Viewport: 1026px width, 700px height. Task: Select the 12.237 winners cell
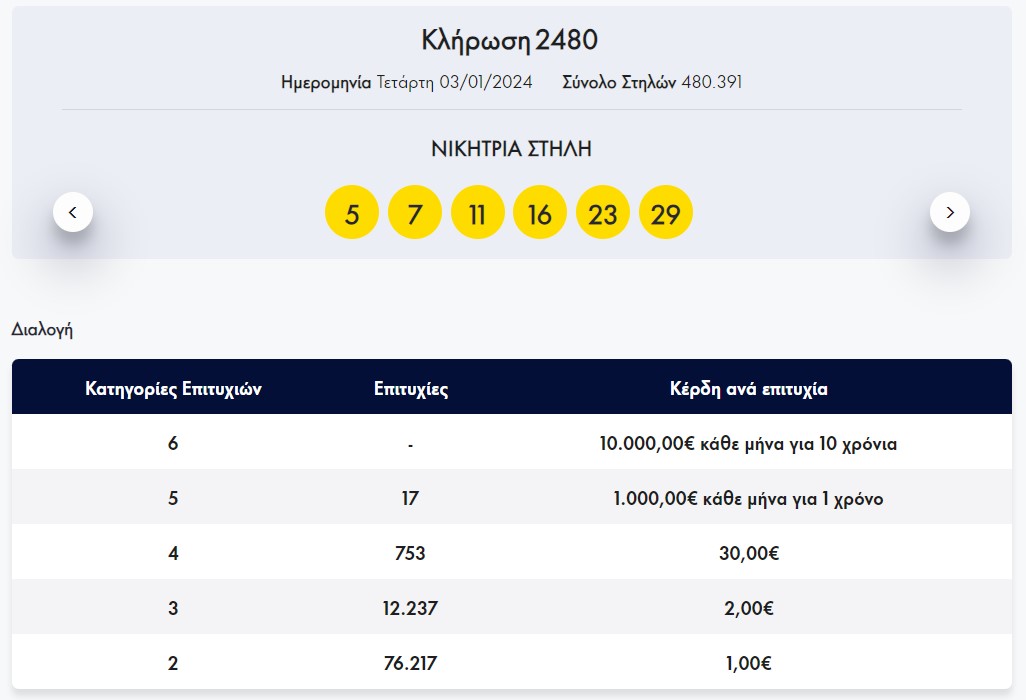click(x=410, y=608)
